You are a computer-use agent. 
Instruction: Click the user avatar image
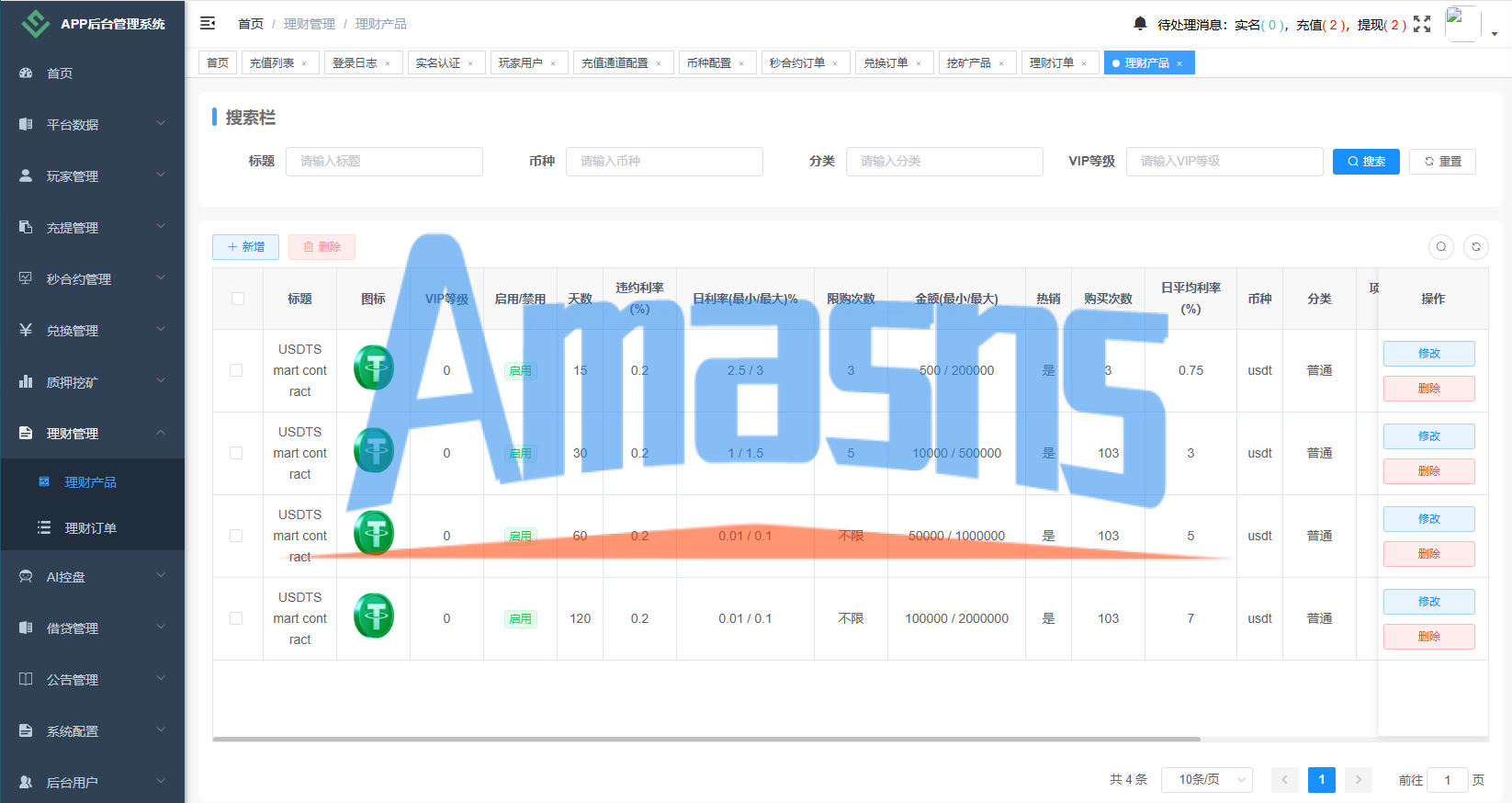(x=1462, y=24)
